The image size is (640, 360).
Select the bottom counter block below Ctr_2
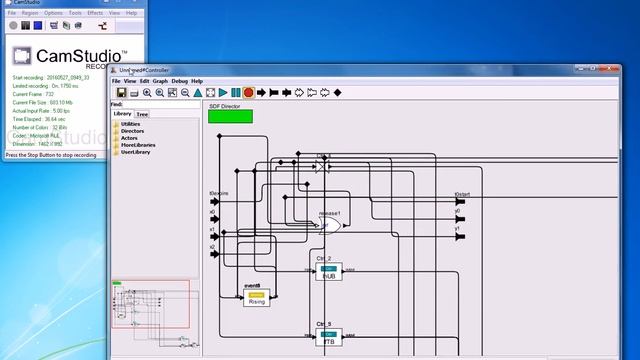coord(329,337)
